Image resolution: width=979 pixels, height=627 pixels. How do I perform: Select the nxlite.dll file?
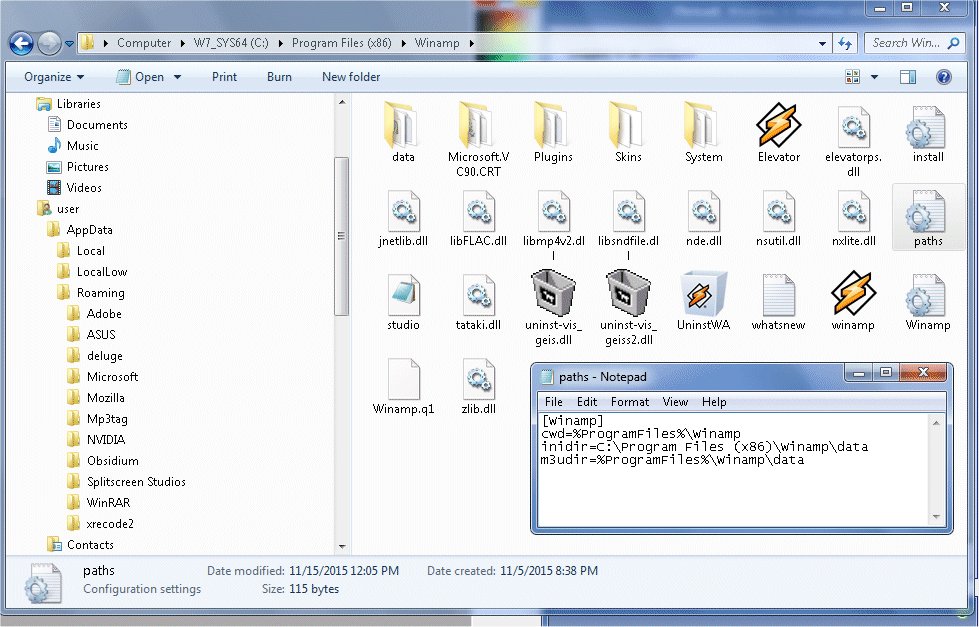coord(854,217)
